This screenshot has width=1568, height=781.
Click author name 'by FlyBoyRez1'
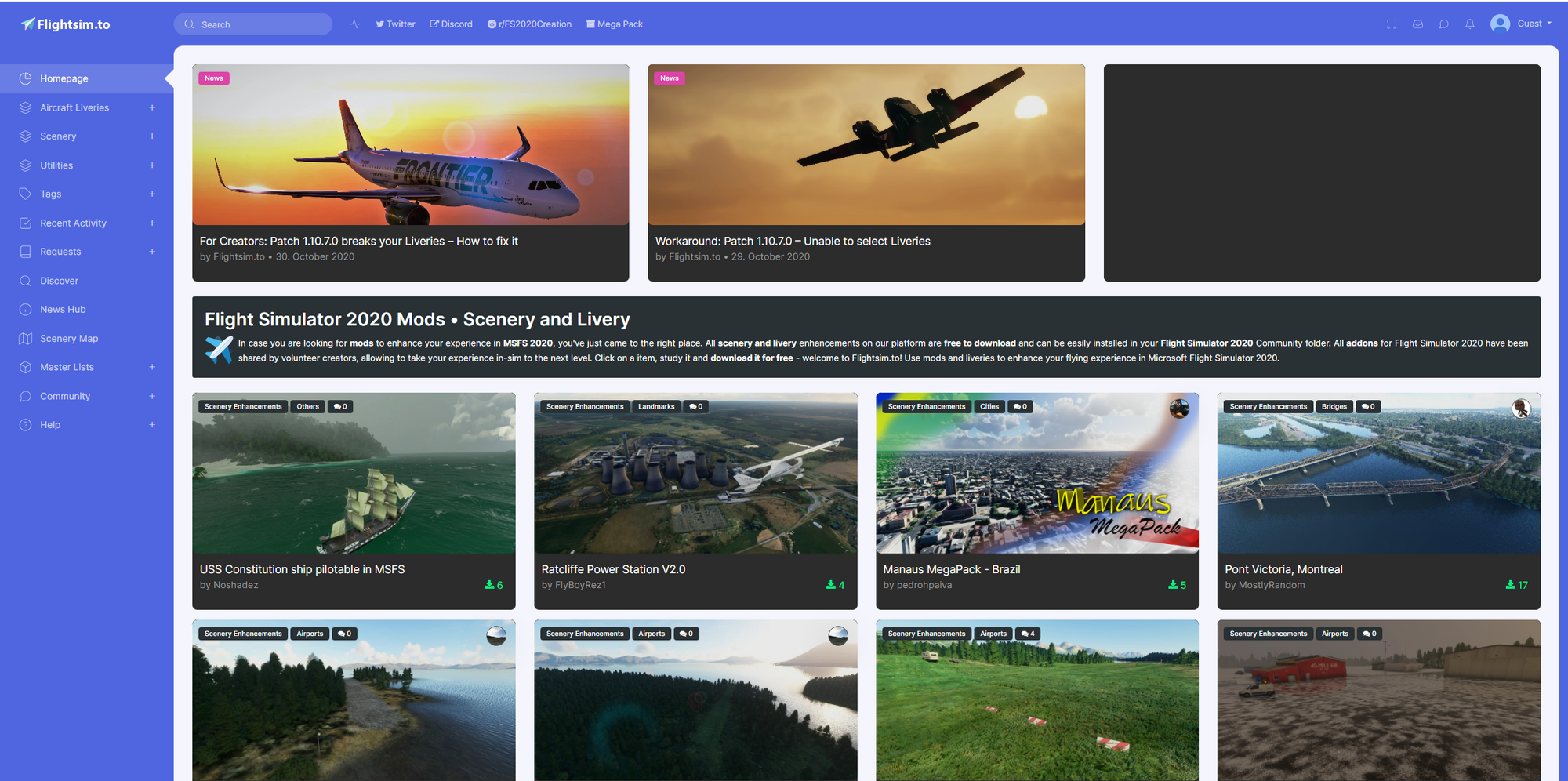click(x=574, y=585)
